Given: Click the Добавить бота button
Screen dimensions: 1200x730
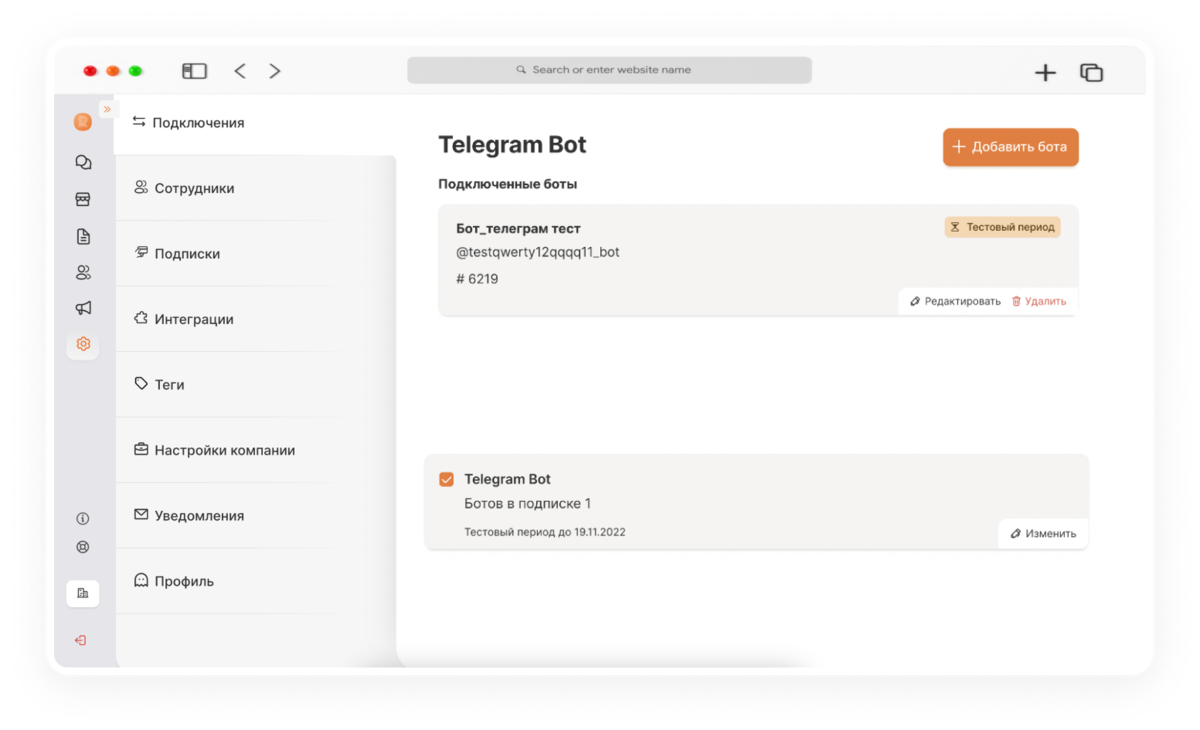Looking at the screenshot, I should coord(1010,147).
